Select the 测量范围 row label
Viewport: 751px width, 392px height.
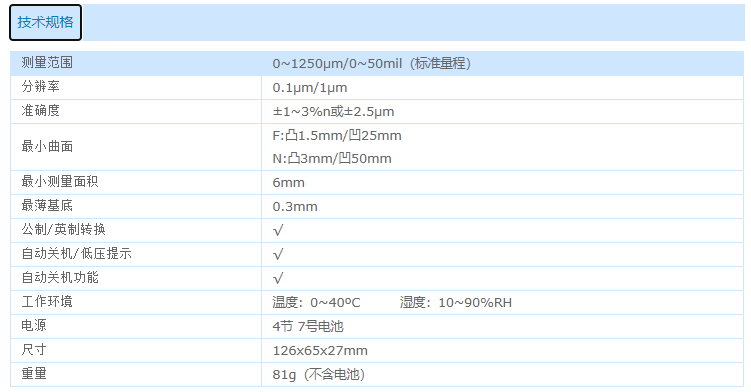(x=47, y=63)
